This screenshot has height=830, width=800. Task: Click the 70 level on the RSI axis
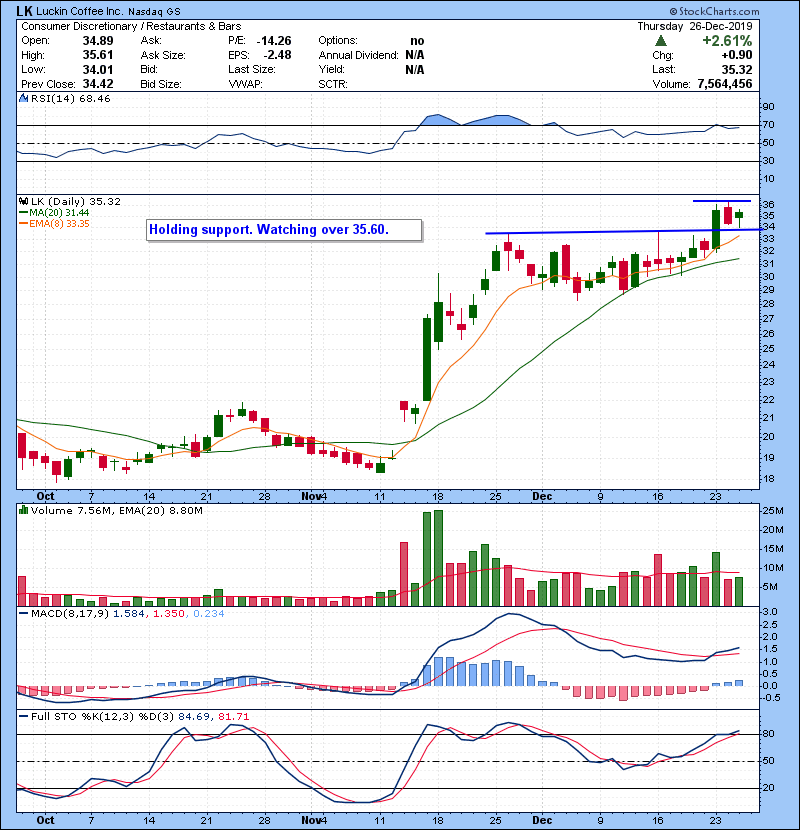point(768,125)
